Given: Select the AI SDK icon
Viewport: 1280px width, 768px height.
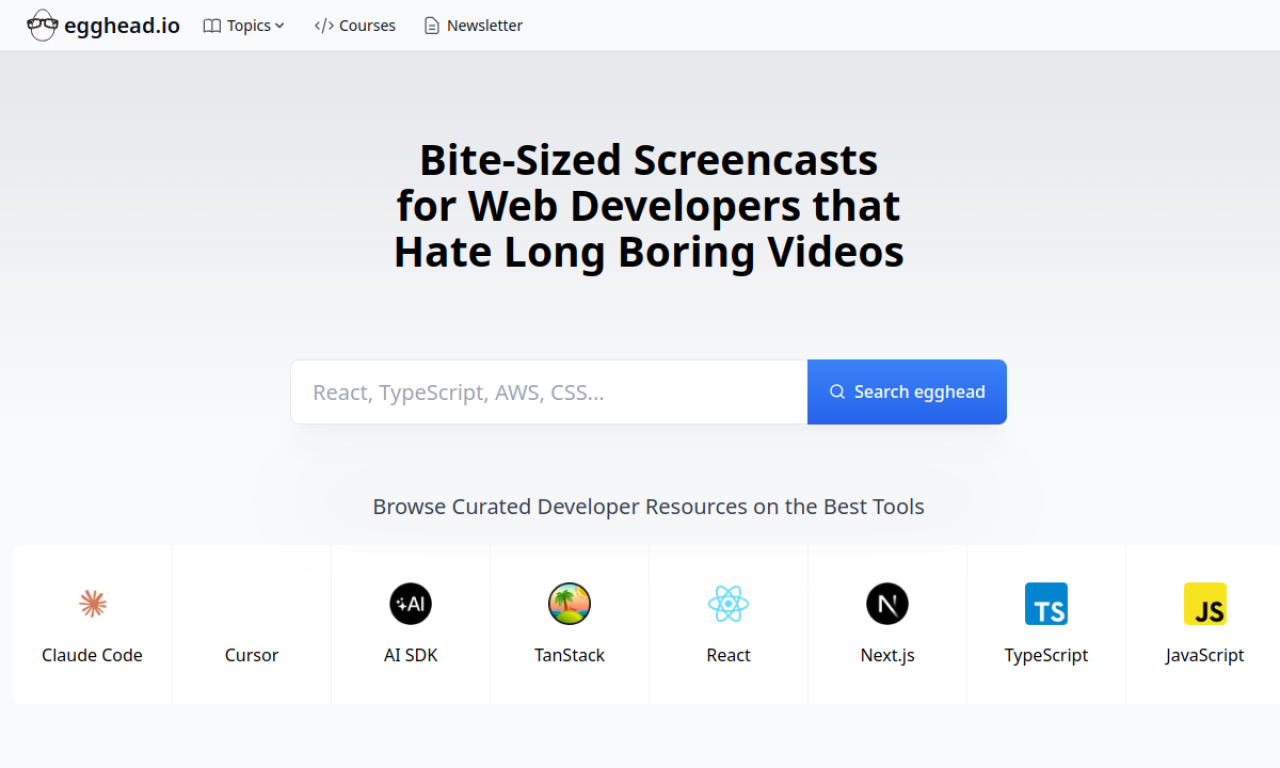Looking at the screenshot, I should coord(410,604).
